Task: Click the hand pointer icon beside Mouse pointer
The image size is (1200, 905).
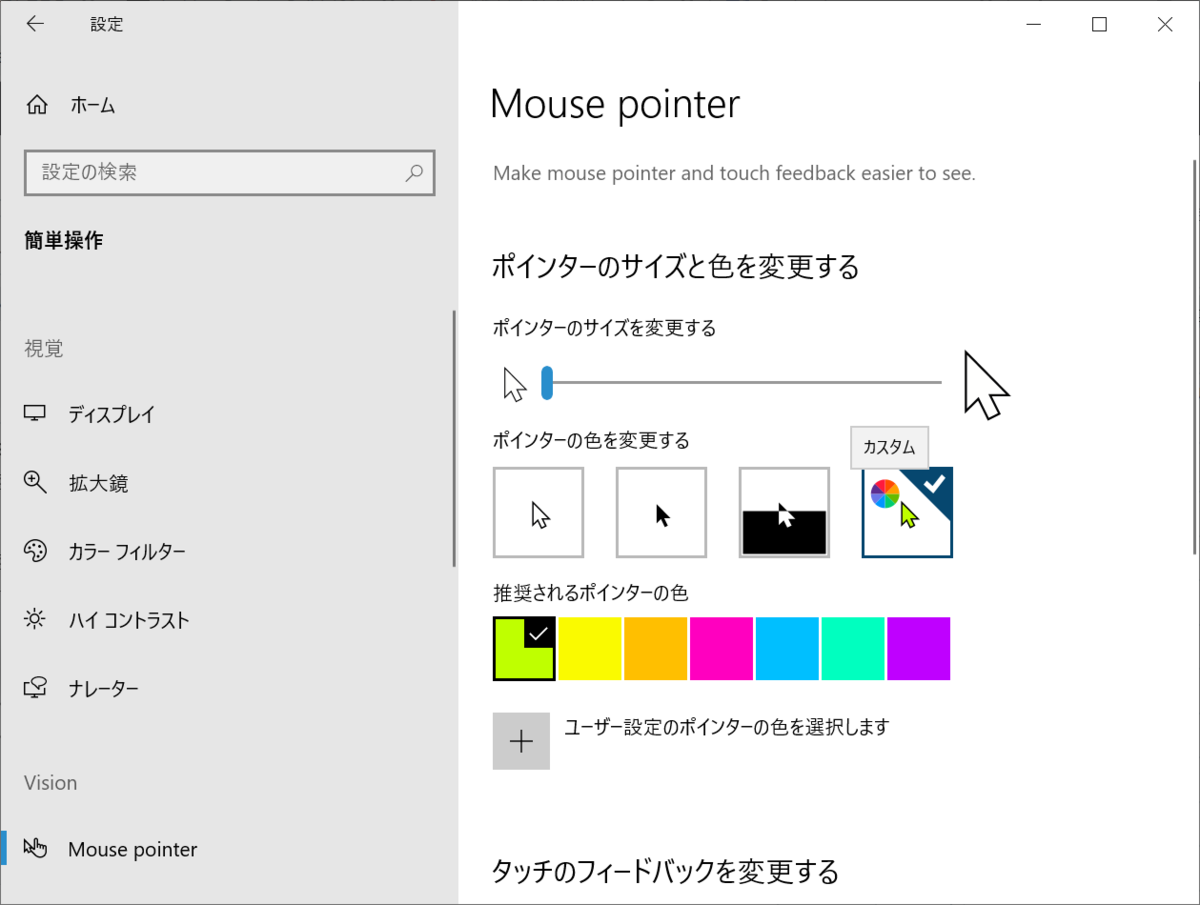Action: point(35,849)
